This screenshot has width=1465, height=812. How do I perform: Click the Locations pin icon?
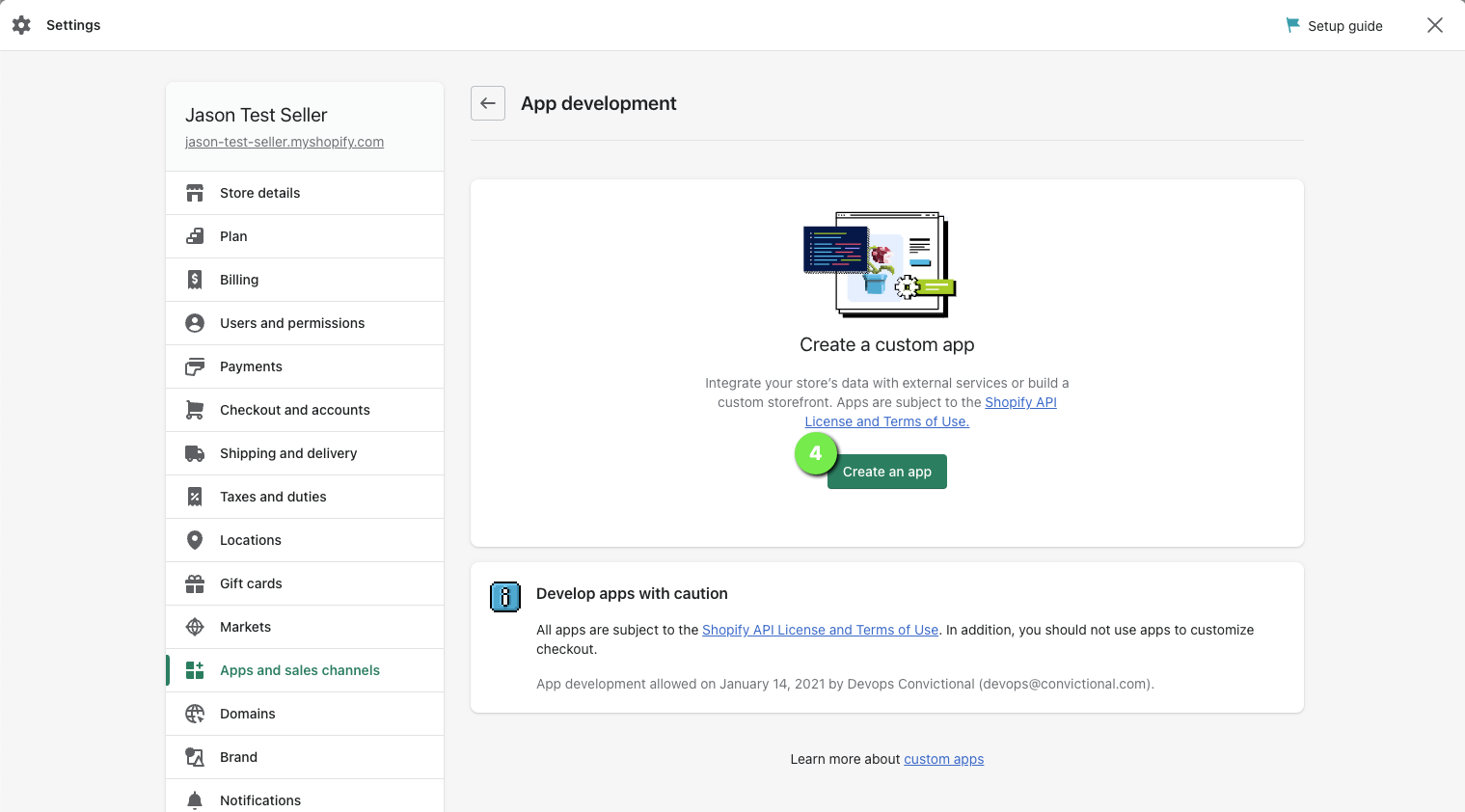[195, 540]
